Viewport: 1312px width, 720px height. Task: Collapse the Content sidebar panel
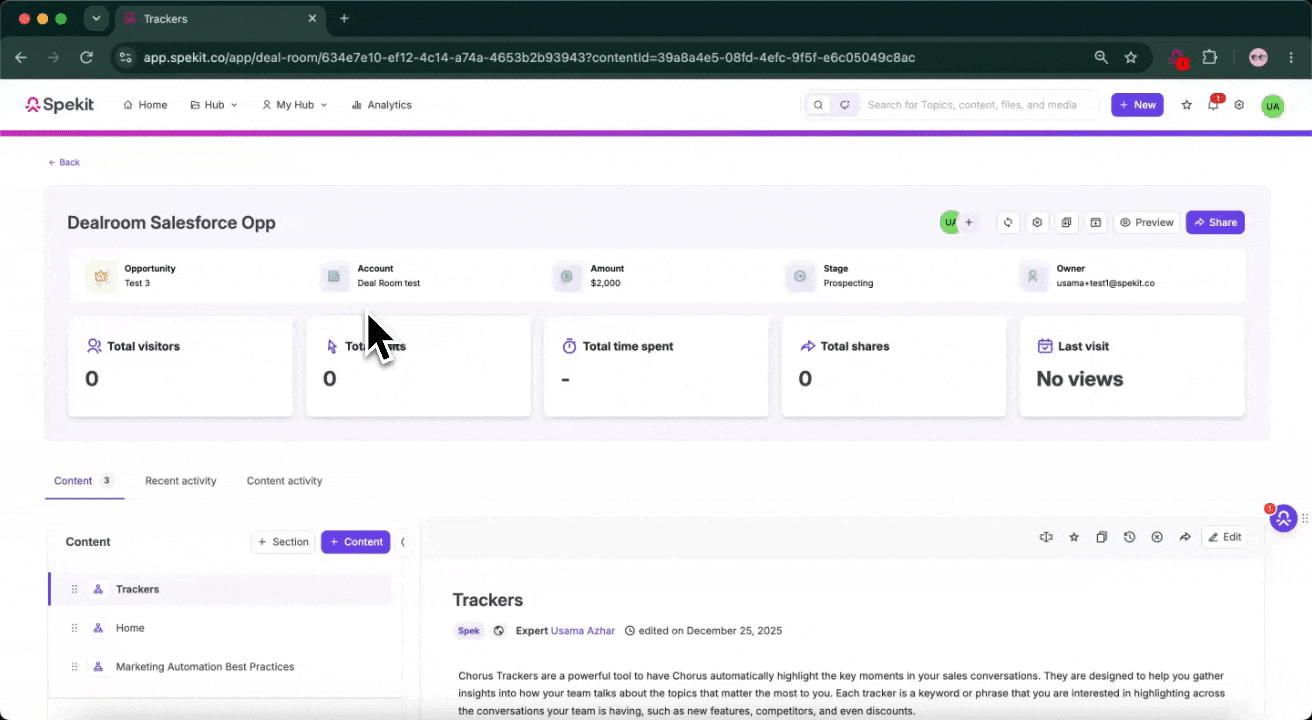[x=403, y=542]
